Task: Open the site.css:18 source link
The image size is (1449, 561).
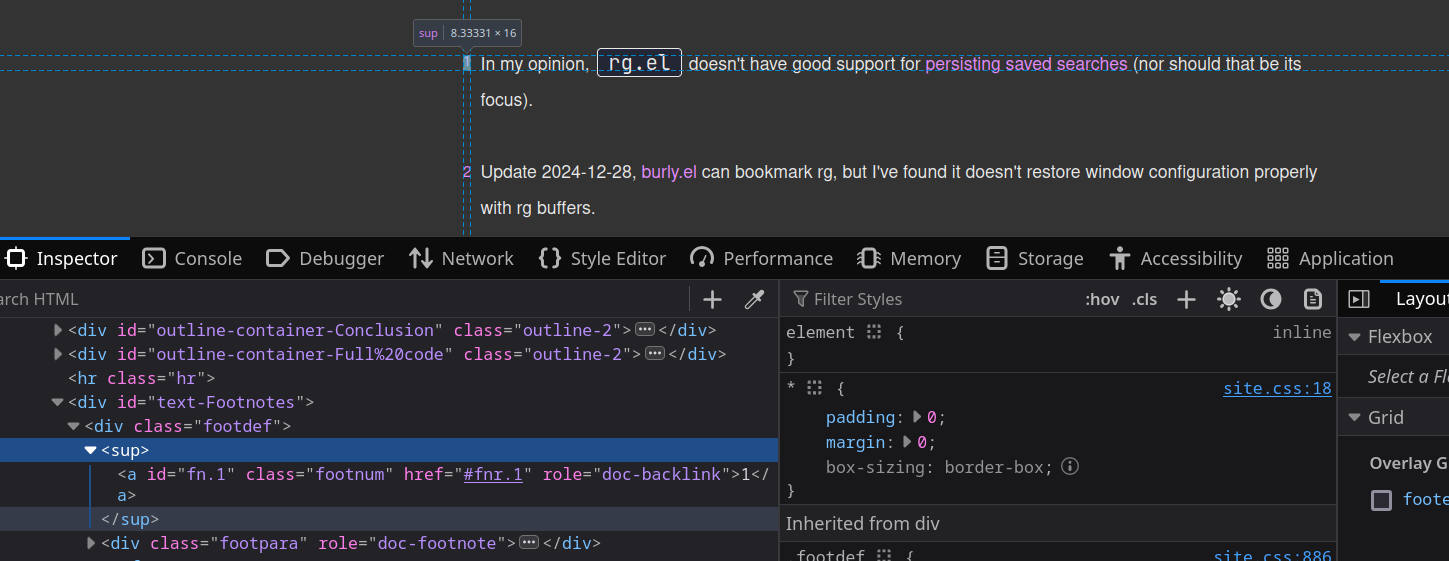Action: click(1277, 388)
